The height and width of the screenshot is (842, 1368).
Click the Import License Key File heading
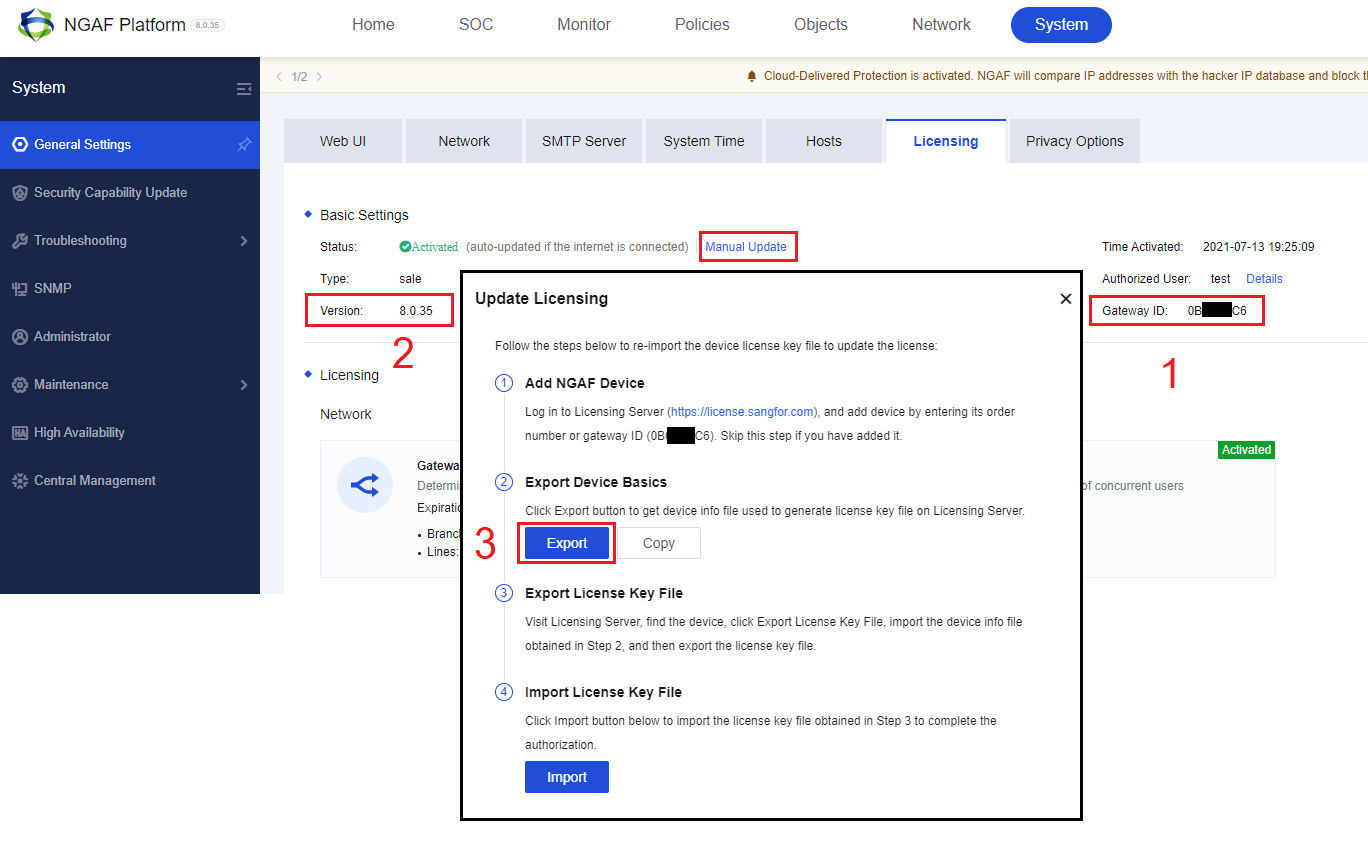603,692
